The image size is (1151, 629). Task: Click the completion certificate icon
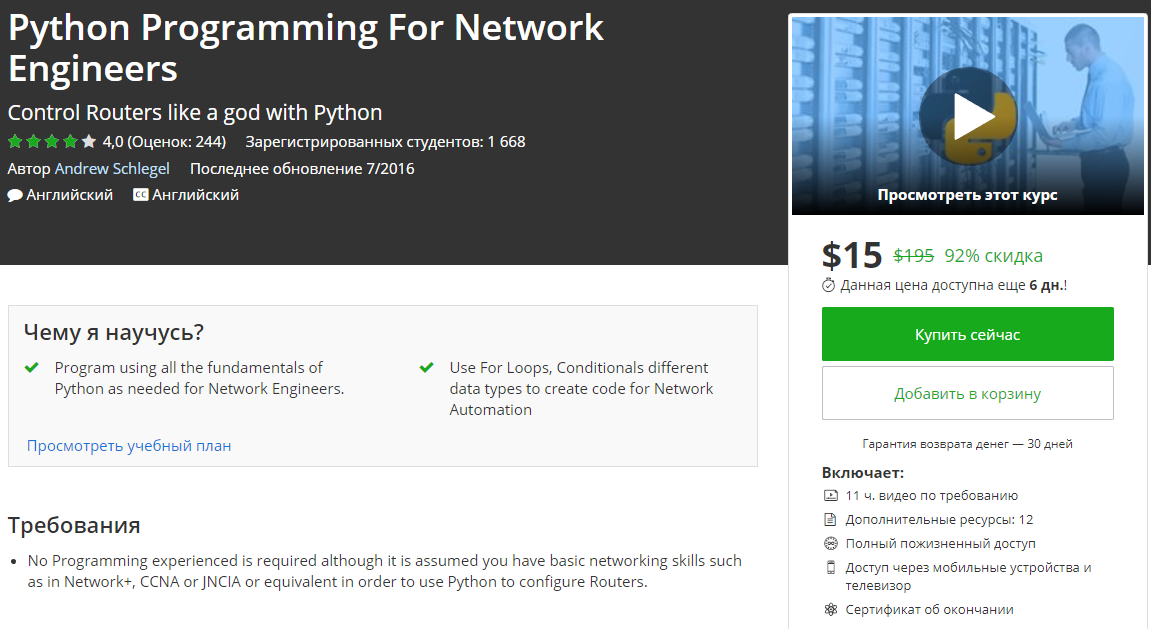(x=830, y=609)
